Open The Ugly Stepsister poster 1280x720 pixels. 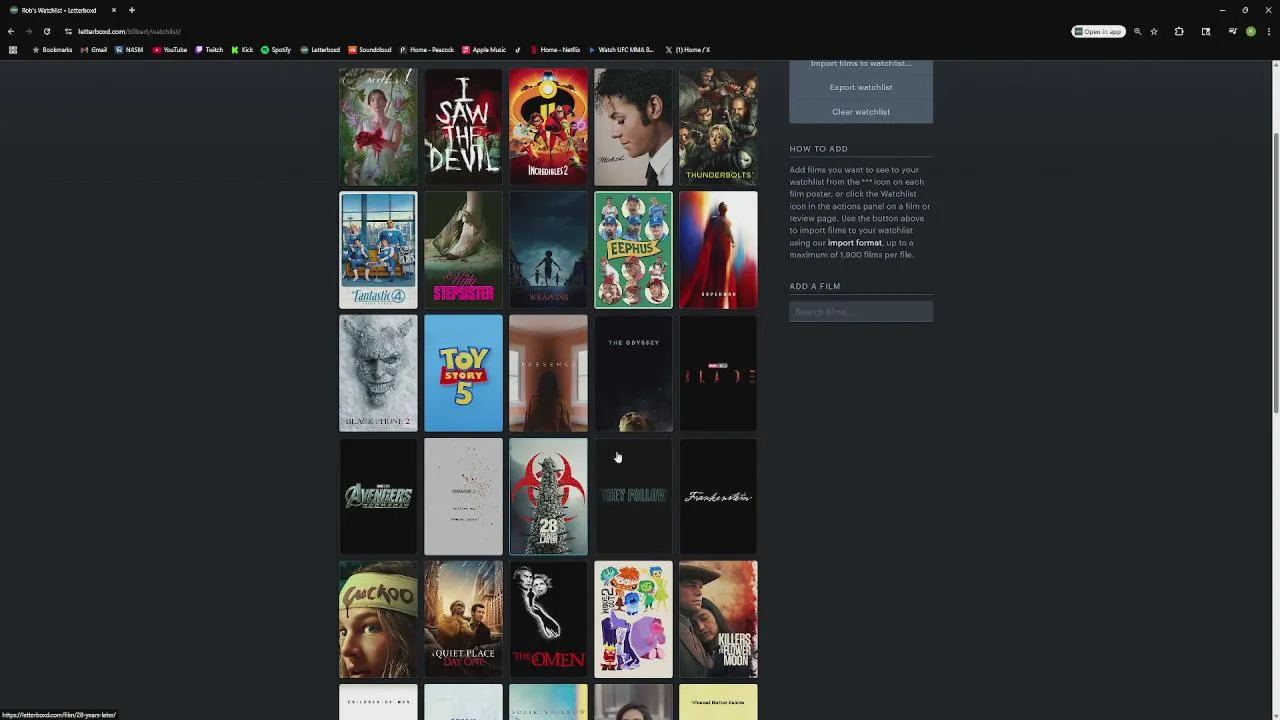(x=463, y=250)
